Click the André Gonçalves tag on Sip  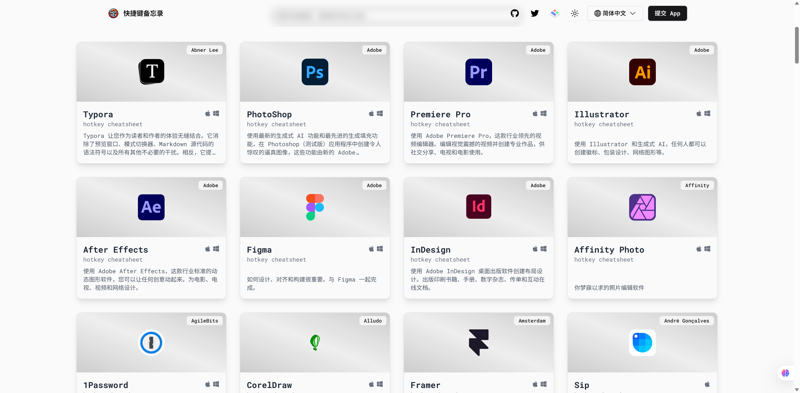click(686, 321)
